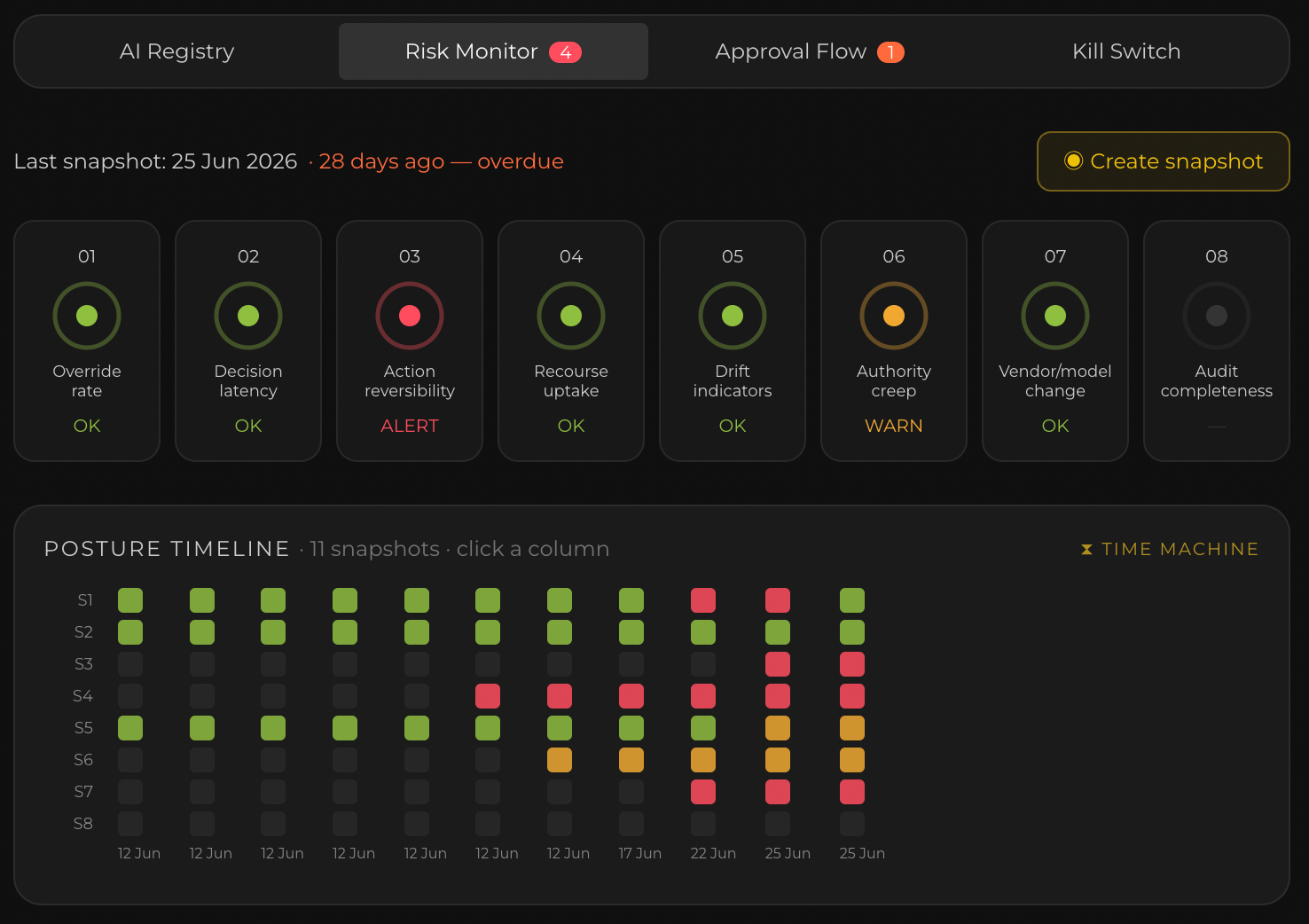This screenshot has width=1309, height=924.
Task: Click the Decision latency status indicator
Action: [248, 316]
